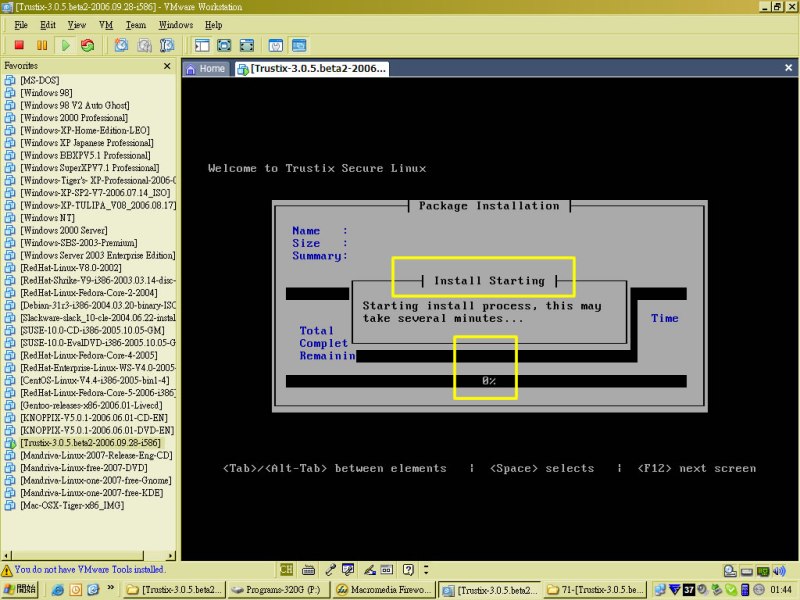Power off the virtual machine with red stop button

pos(19,45)
